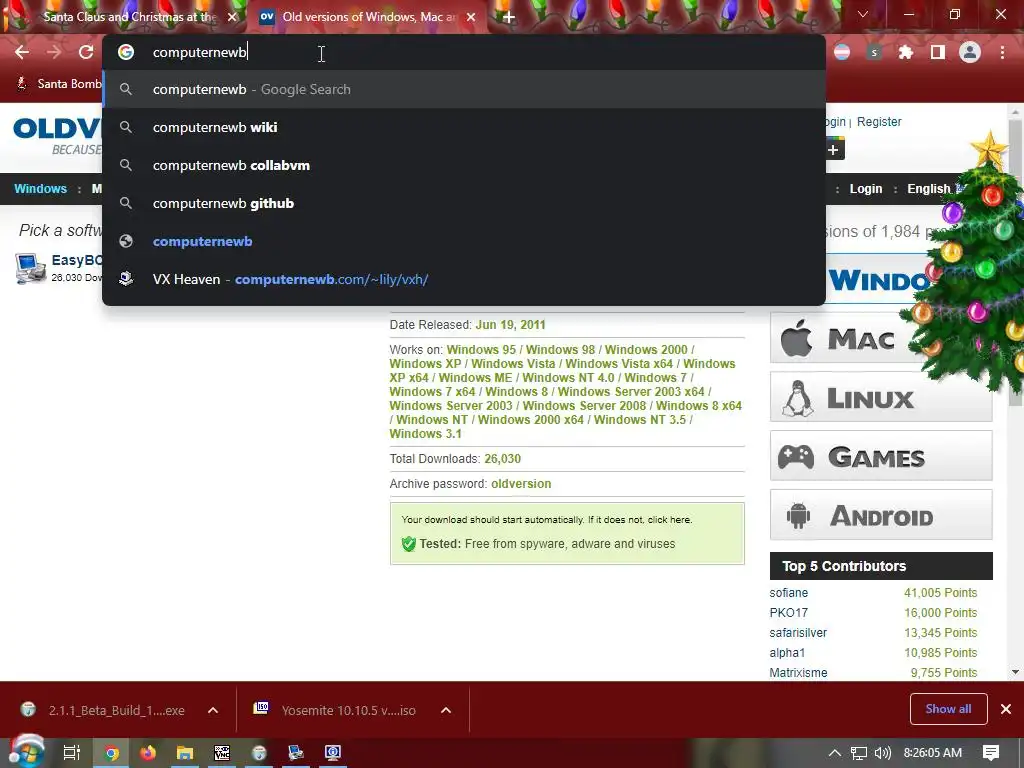Click the page scrollbar down arrow
This screenshot has width=1024, height=768.
click(1015, 672)
